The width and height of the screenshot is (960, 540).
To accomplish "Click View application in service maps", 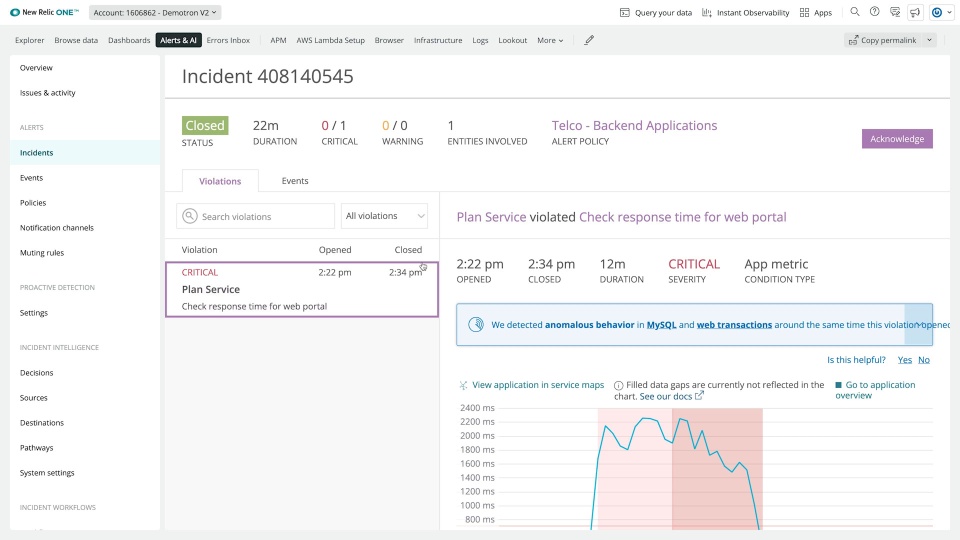I will click(x=538, y=385).
